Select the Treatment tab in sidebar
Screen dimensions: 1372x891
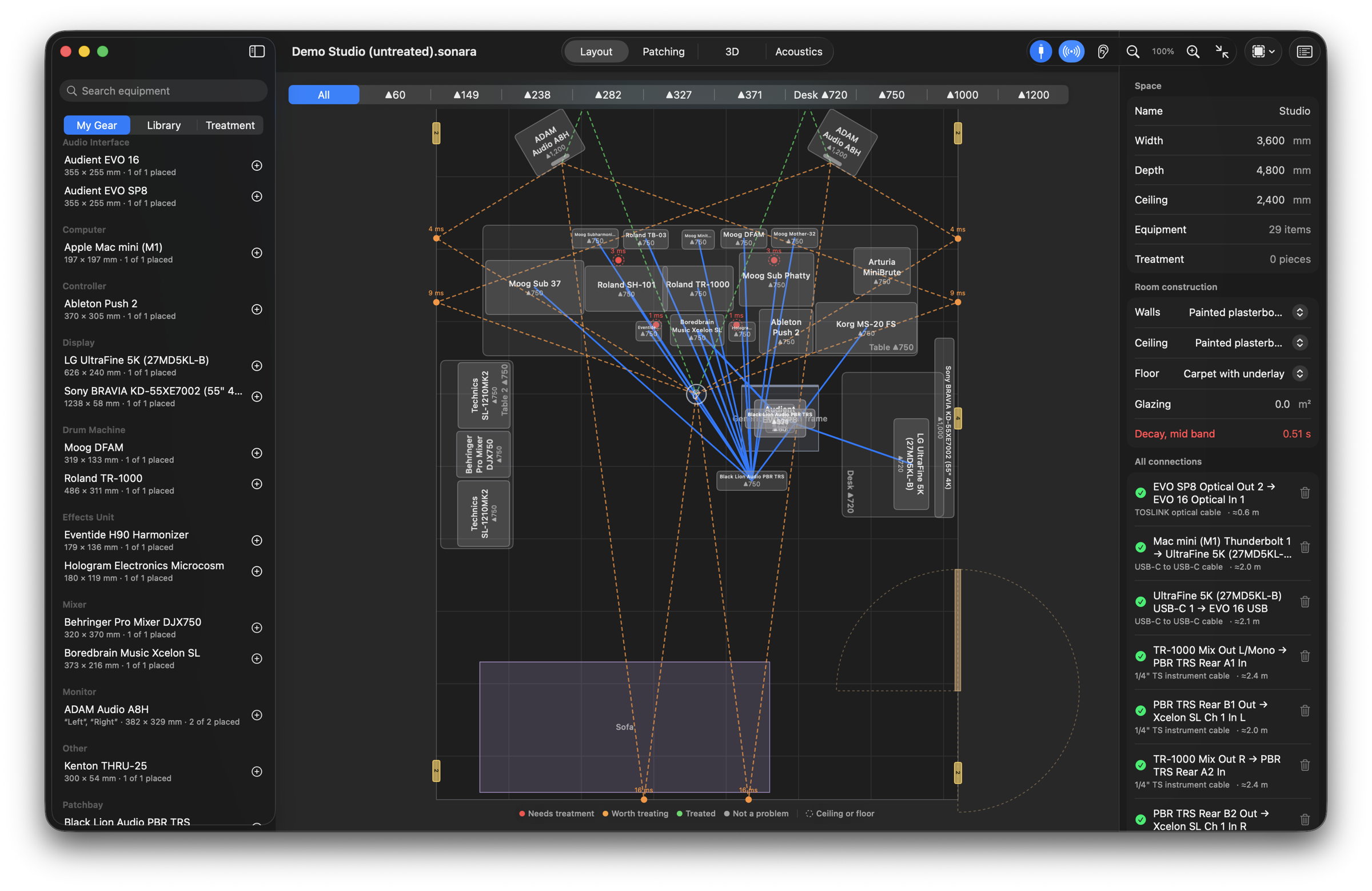(230, 126)
